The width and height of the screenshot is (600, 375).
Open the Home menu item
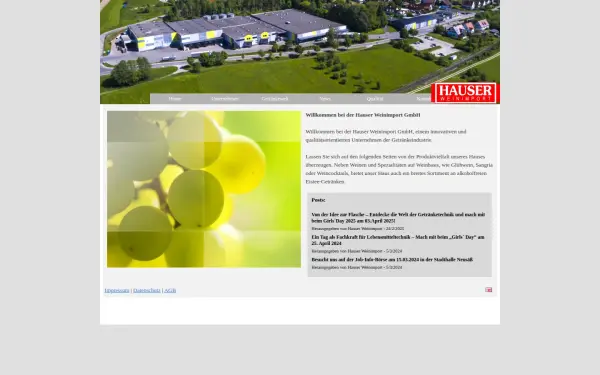coord(175,99)
